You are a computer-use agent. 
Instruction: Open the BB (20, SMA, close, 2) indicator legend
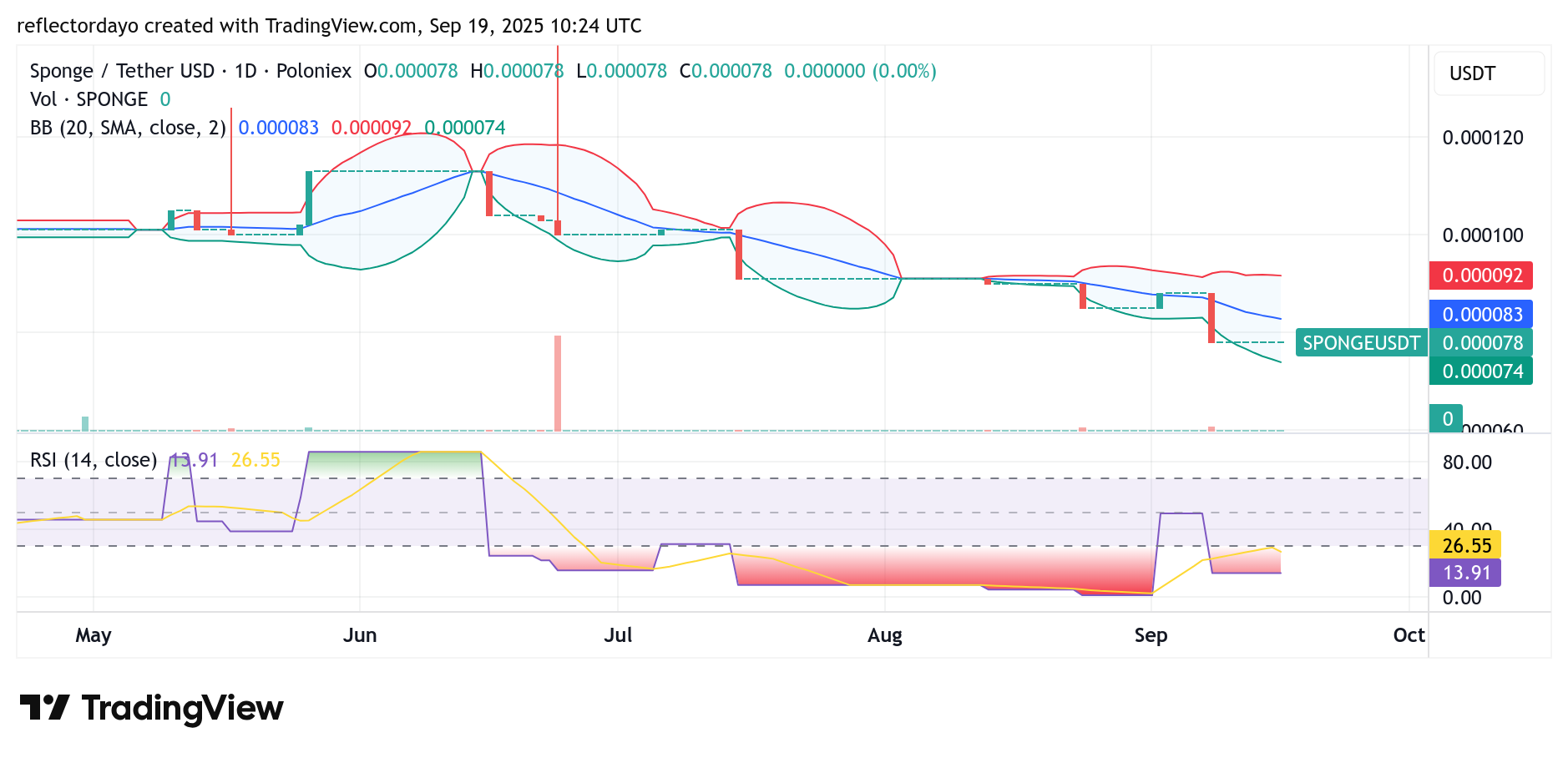tap(128, 128)
